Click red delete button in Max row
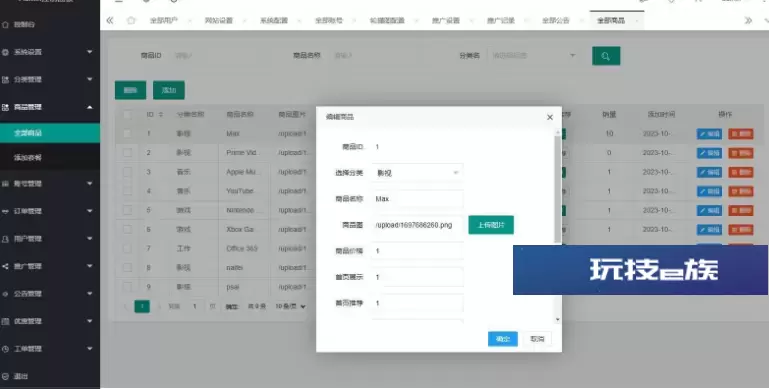 tap(741, 134)
